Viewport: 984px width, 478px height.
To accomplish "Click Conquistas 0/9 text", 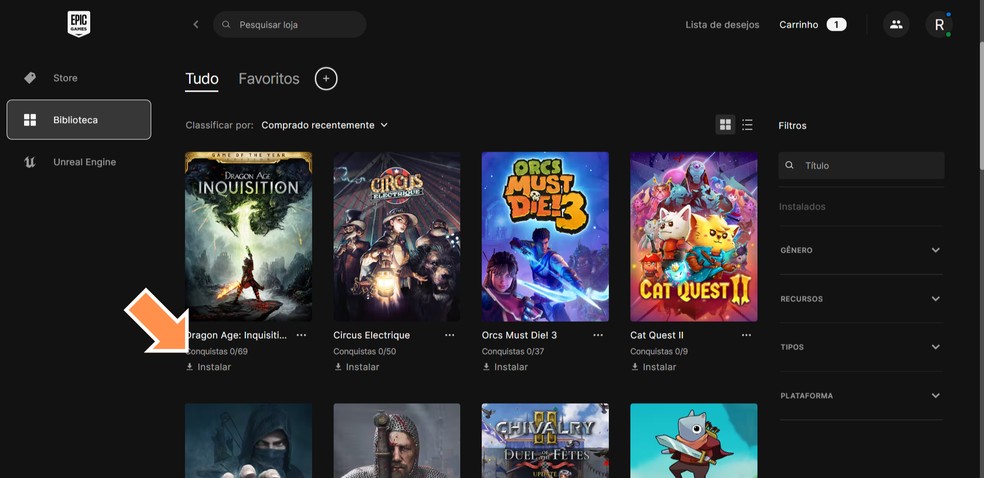I will click(x=659, y=351).
